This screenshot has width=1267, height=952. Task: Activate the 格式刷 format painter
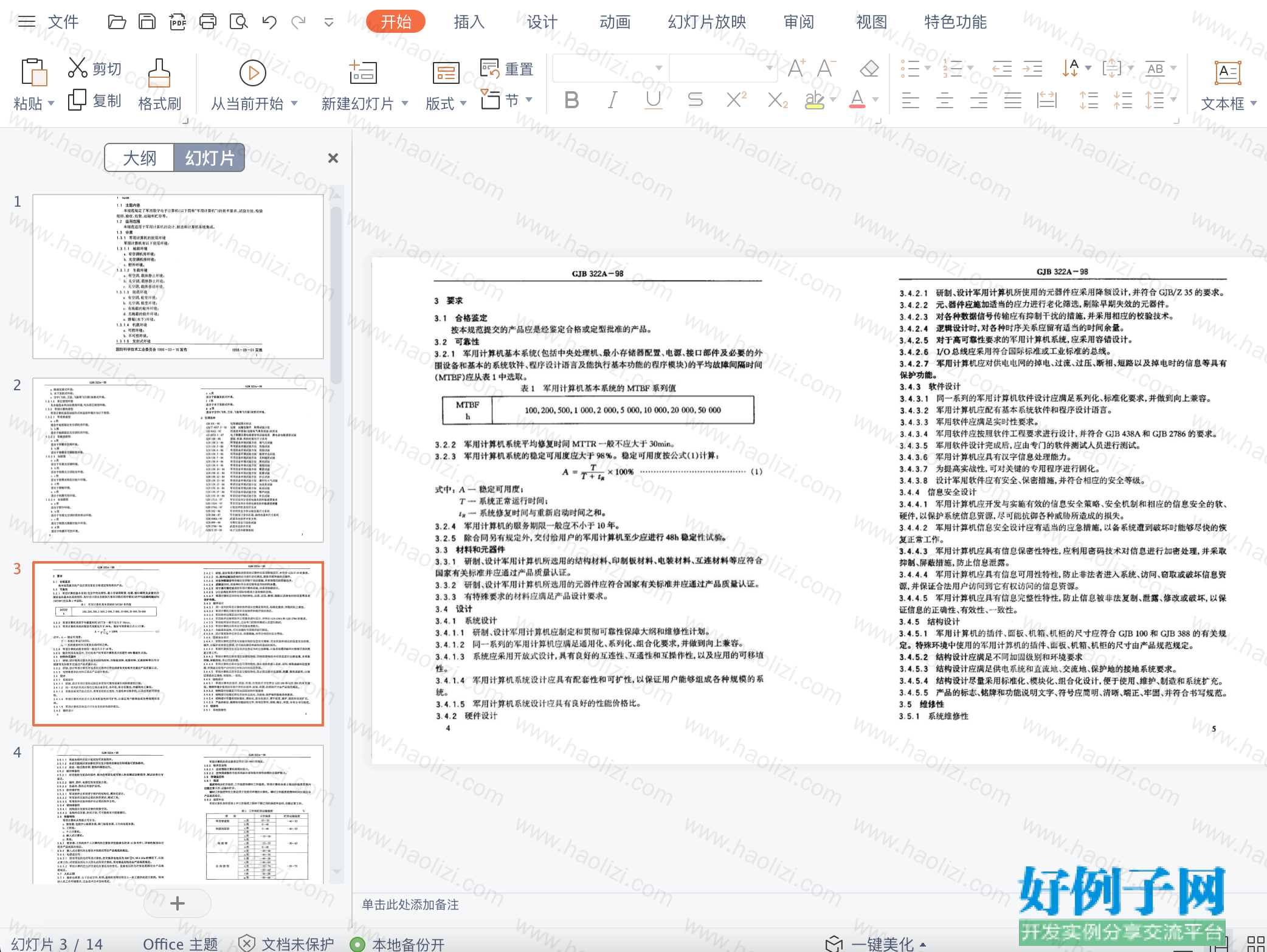159,85
